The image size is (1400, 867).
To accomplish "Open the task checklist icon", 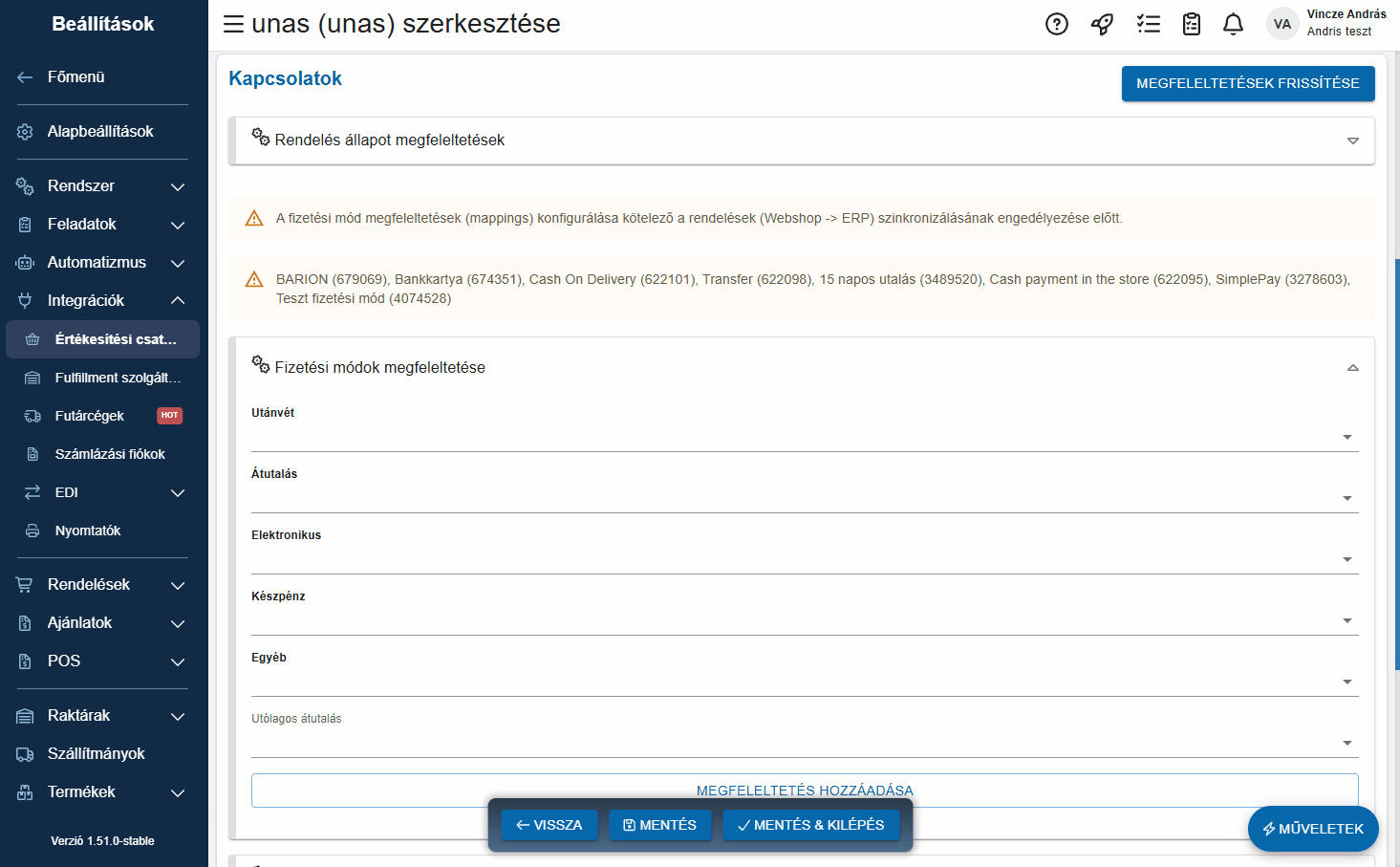I will click(x=1148, y=24).
